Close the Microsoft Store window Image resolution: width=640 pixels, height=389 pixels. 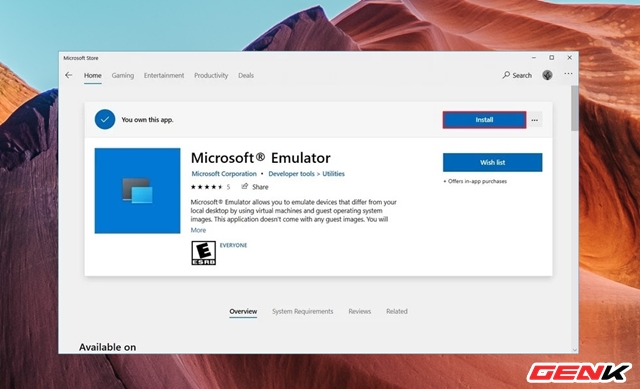pos(569,58)
